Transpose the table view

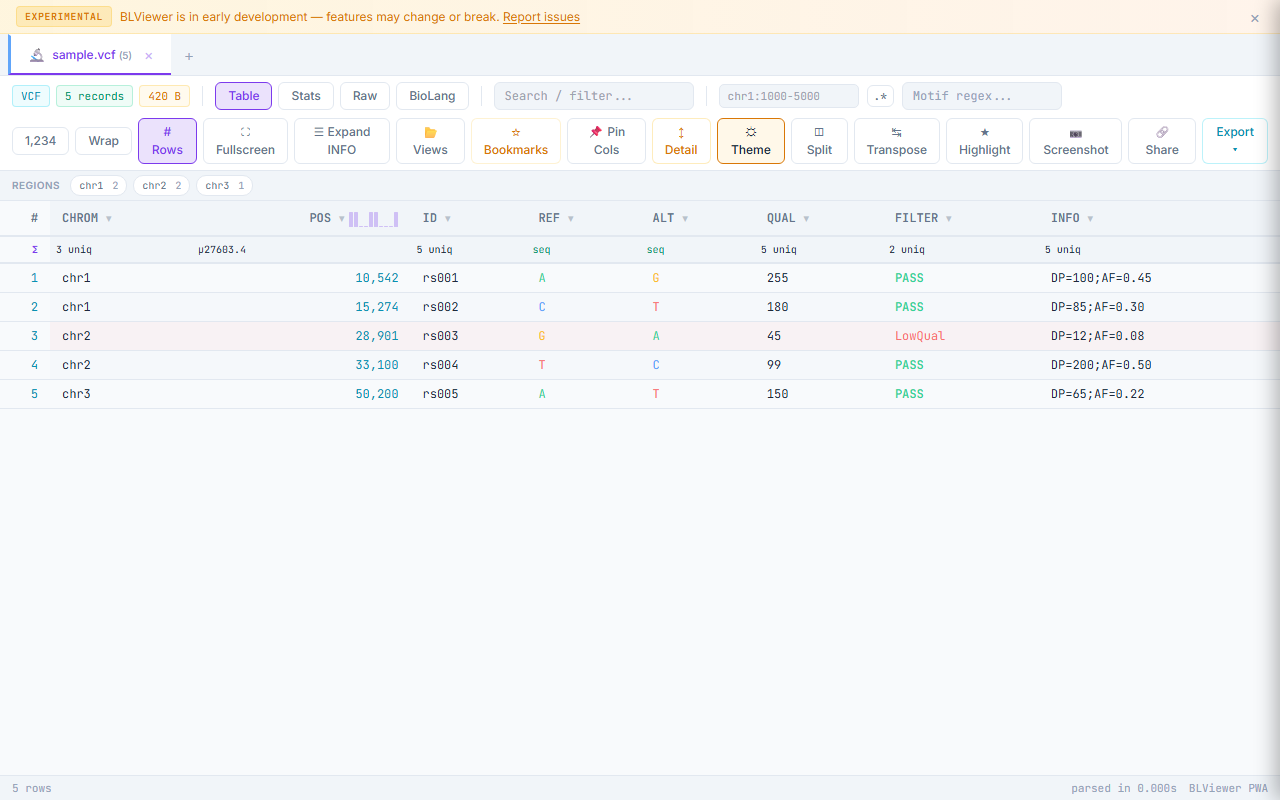click(896, 140)
